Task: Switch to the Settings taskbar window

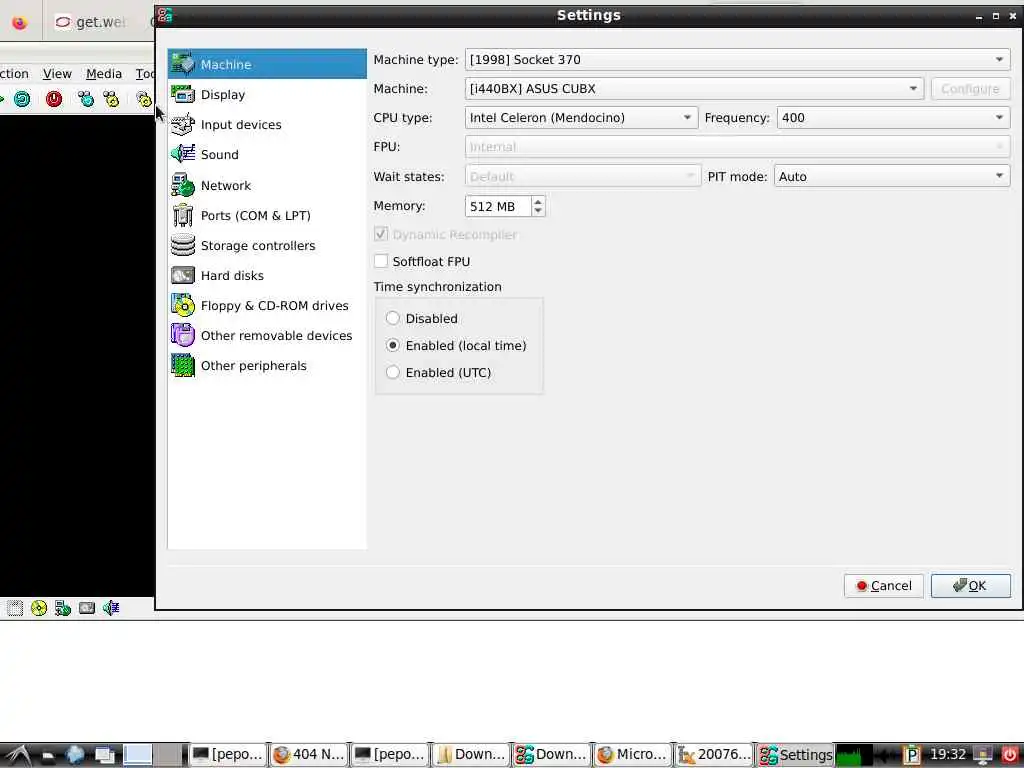Action: (x=795, y=755)
